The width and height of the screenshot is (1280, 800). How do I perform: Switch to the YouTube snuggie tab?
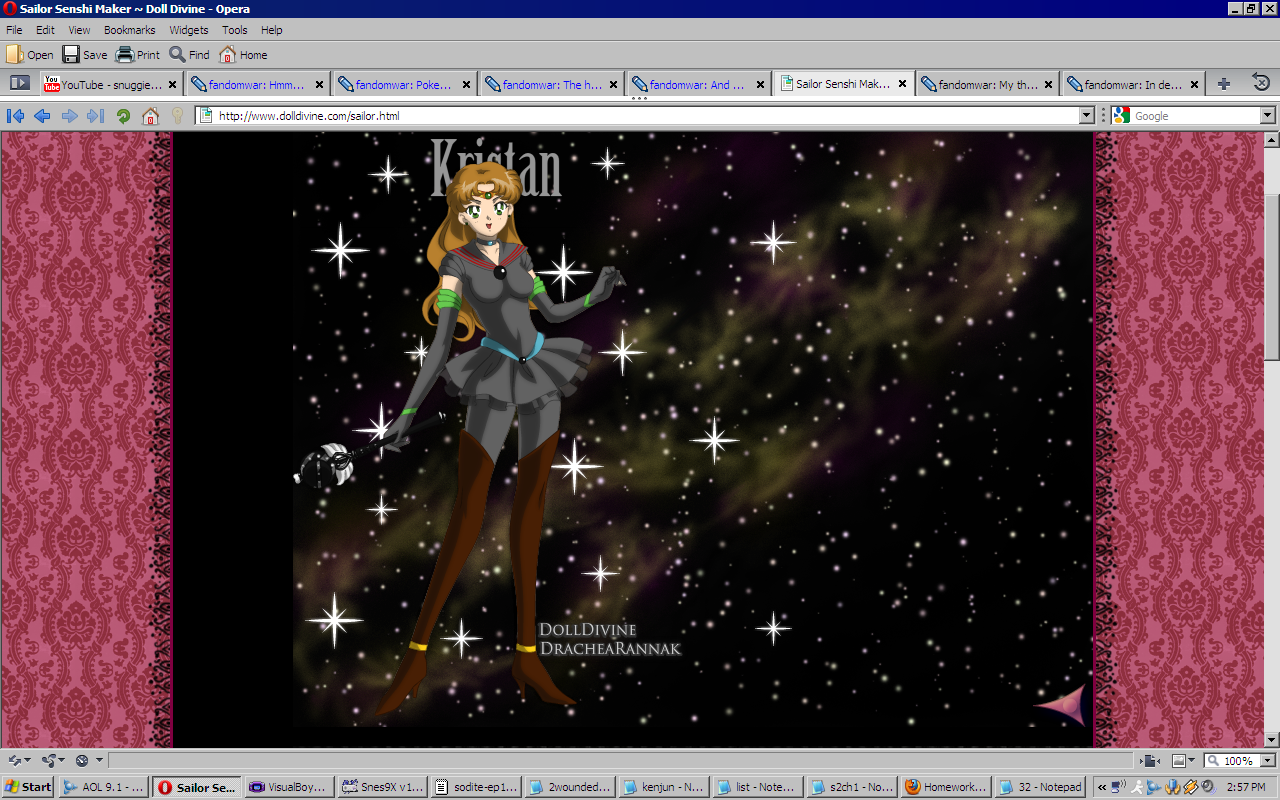[x=103, y=85]
